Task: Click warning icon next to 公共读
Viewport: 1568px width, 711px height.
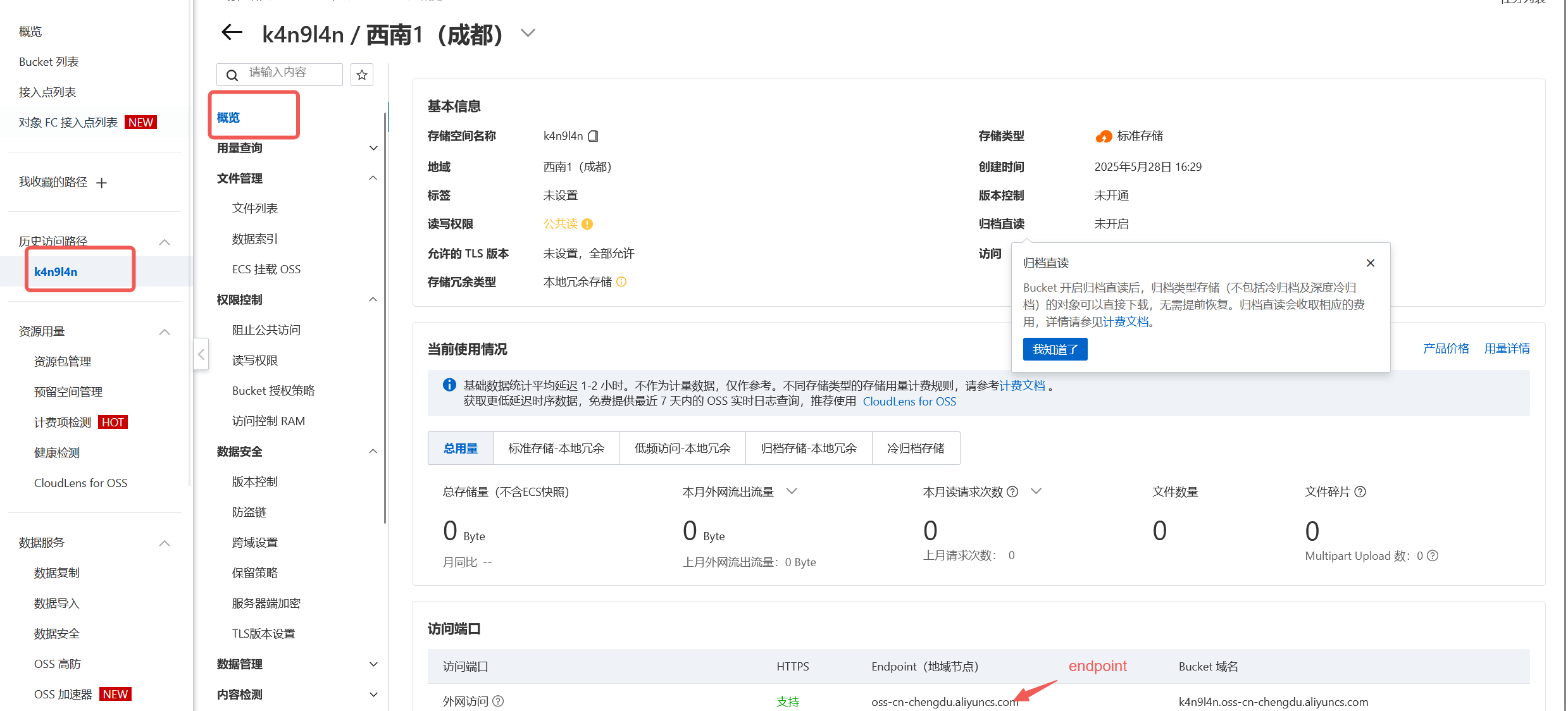Action: 587,224
